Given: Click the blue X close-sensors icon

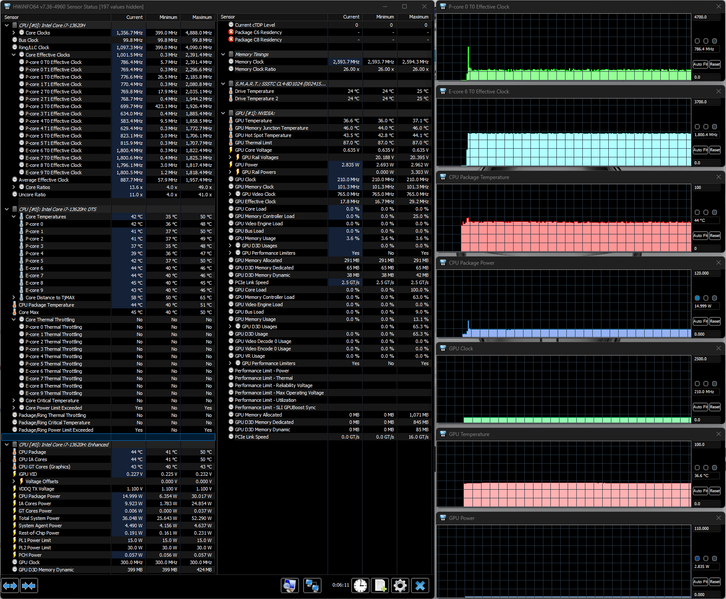Looking at the screenshot, I should coord(420,586).
